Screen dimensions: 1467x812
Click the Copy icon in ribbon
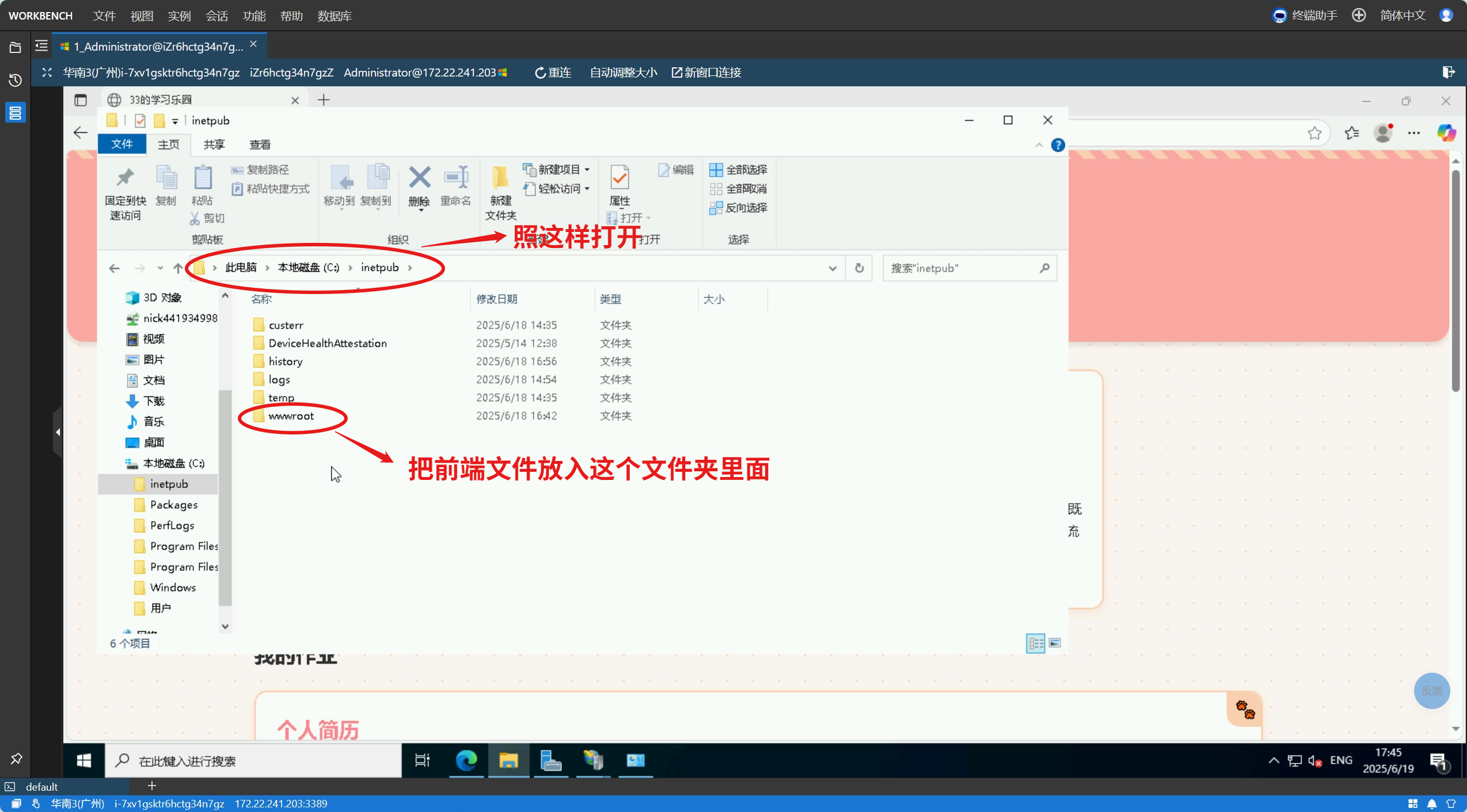point(166,178)
